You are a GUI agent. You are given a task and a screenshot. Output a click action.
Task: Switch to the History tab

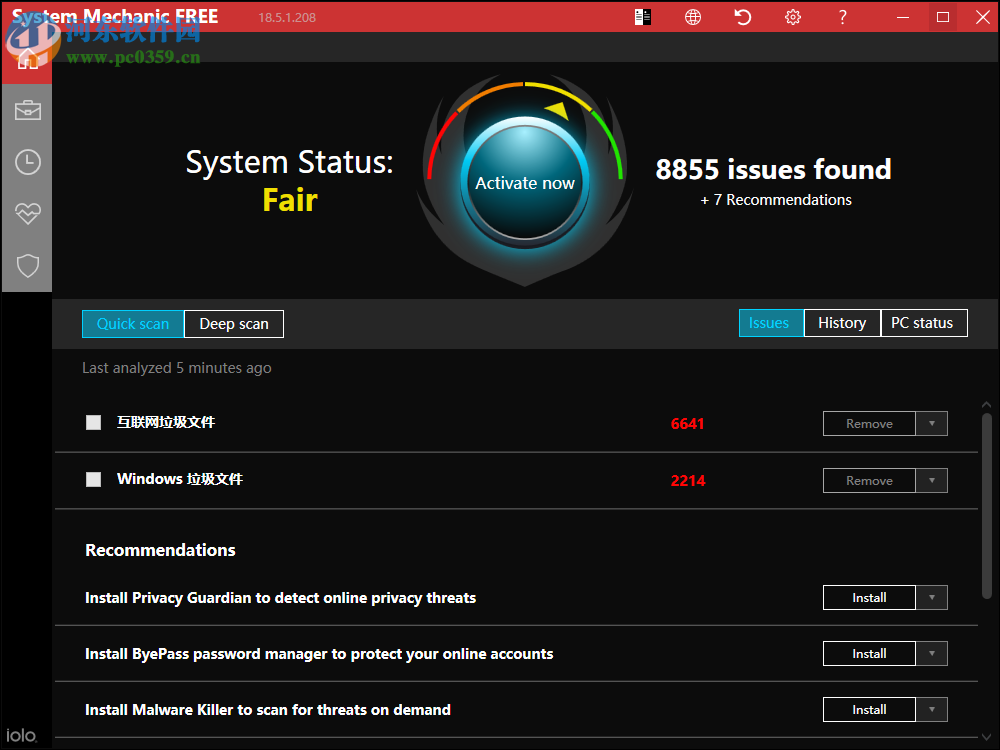(842, 322)
